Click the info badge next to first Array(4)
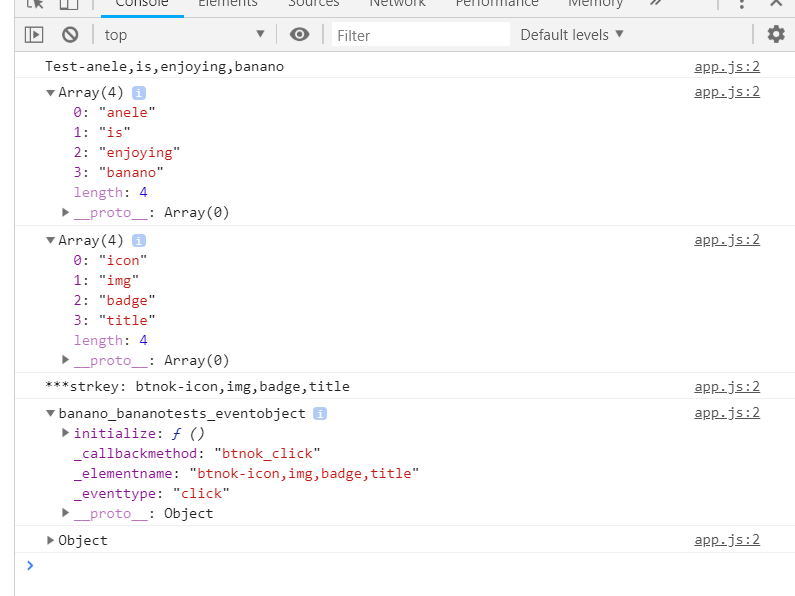 [139, 93]
